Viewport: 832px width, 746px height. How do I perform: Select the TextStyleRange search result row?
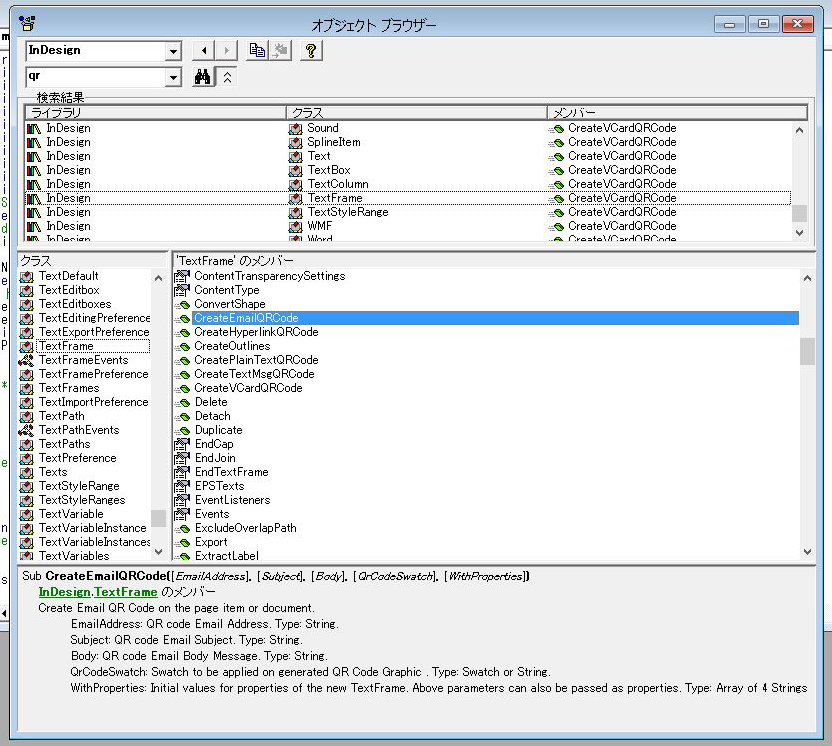(408, 212)
